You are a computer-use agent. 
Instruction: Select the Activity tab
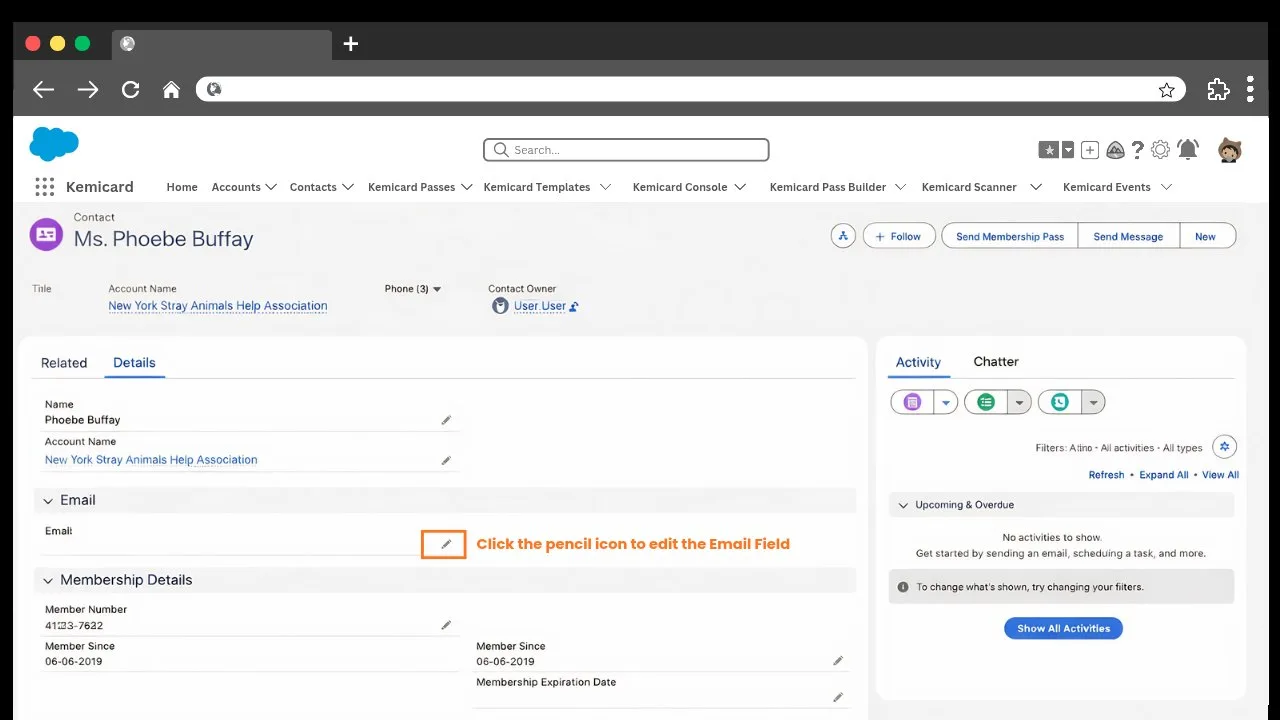tap(918, 362)
